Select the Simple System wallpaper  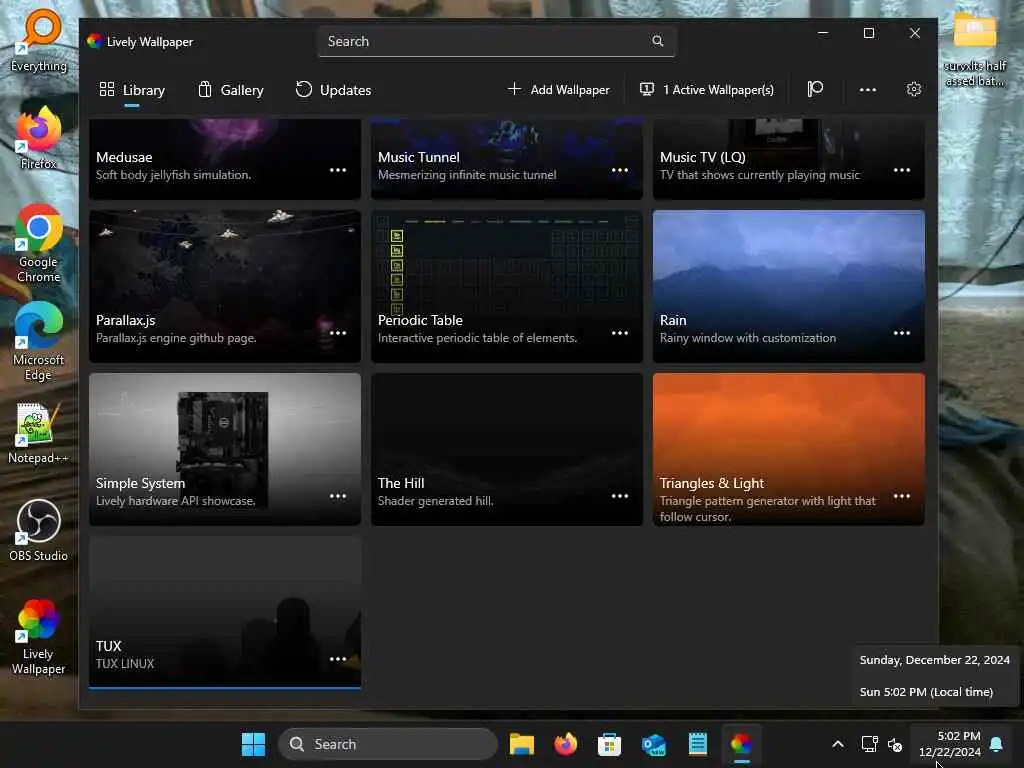225,449
